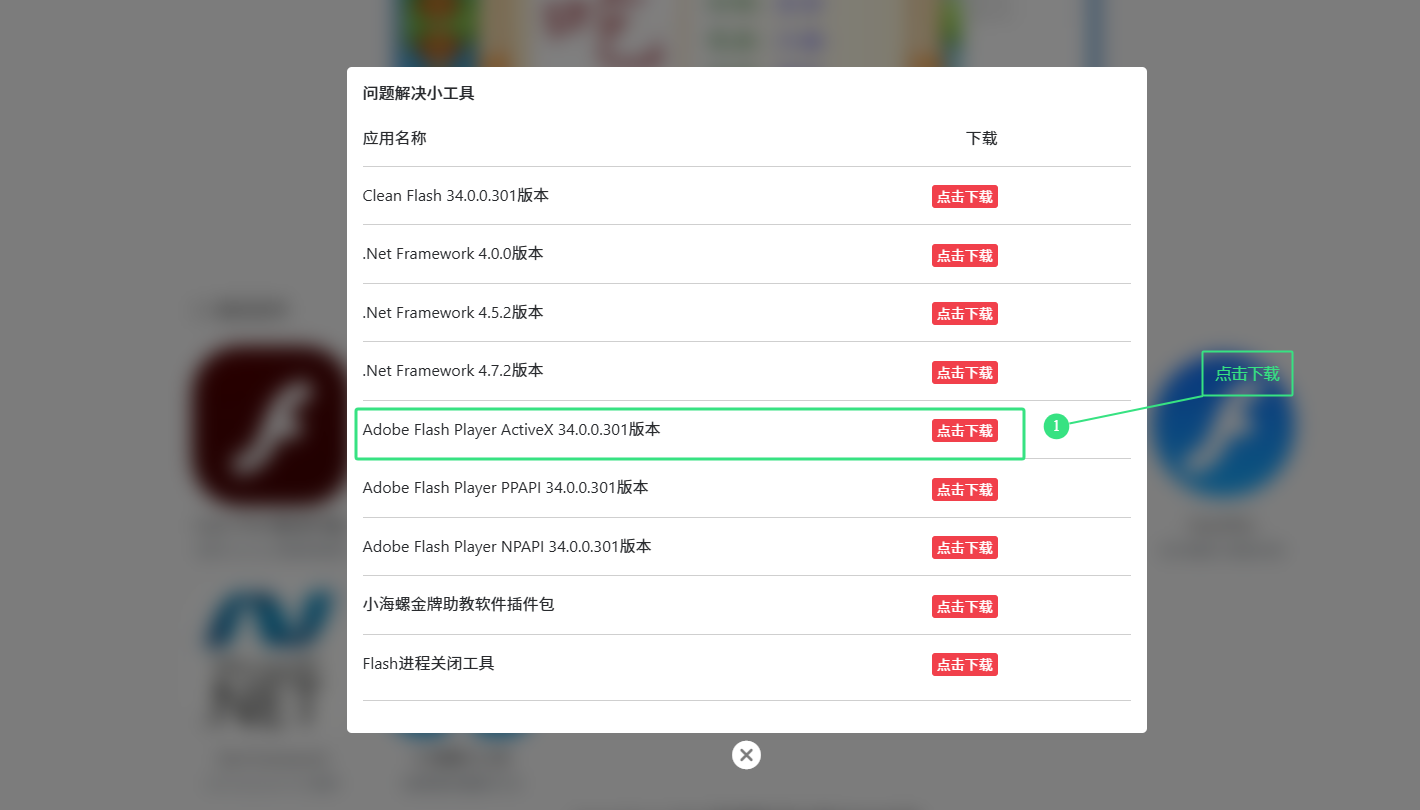Image resolution: width=1420 pixels, height=810 pixels.
Task: Click the 应用名称 column header
Action: [394, 138]
